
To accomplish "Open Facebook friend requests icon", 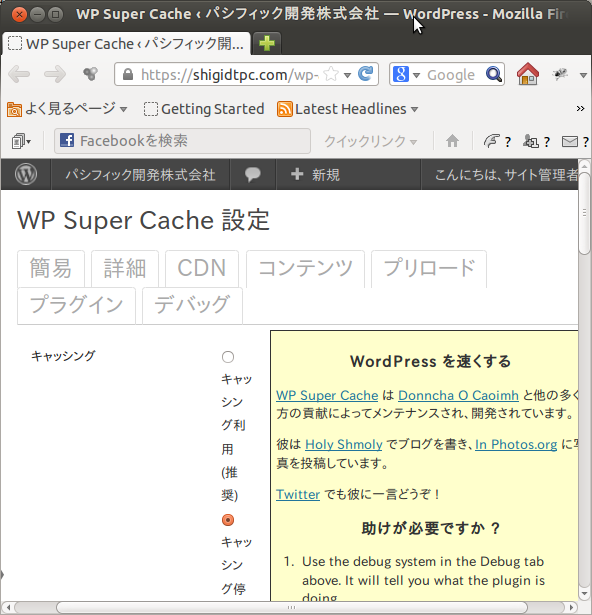I will [x=530, y=141].
